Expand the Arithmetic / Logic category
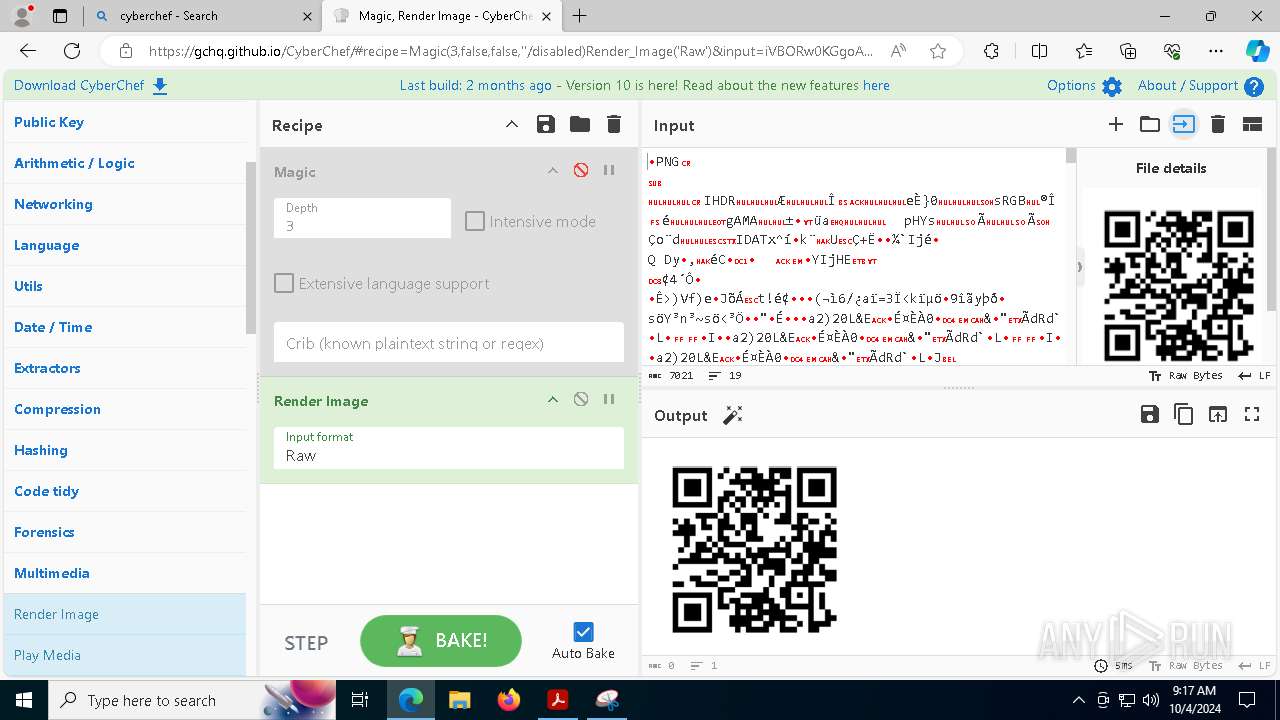 [x=125, y=163]
